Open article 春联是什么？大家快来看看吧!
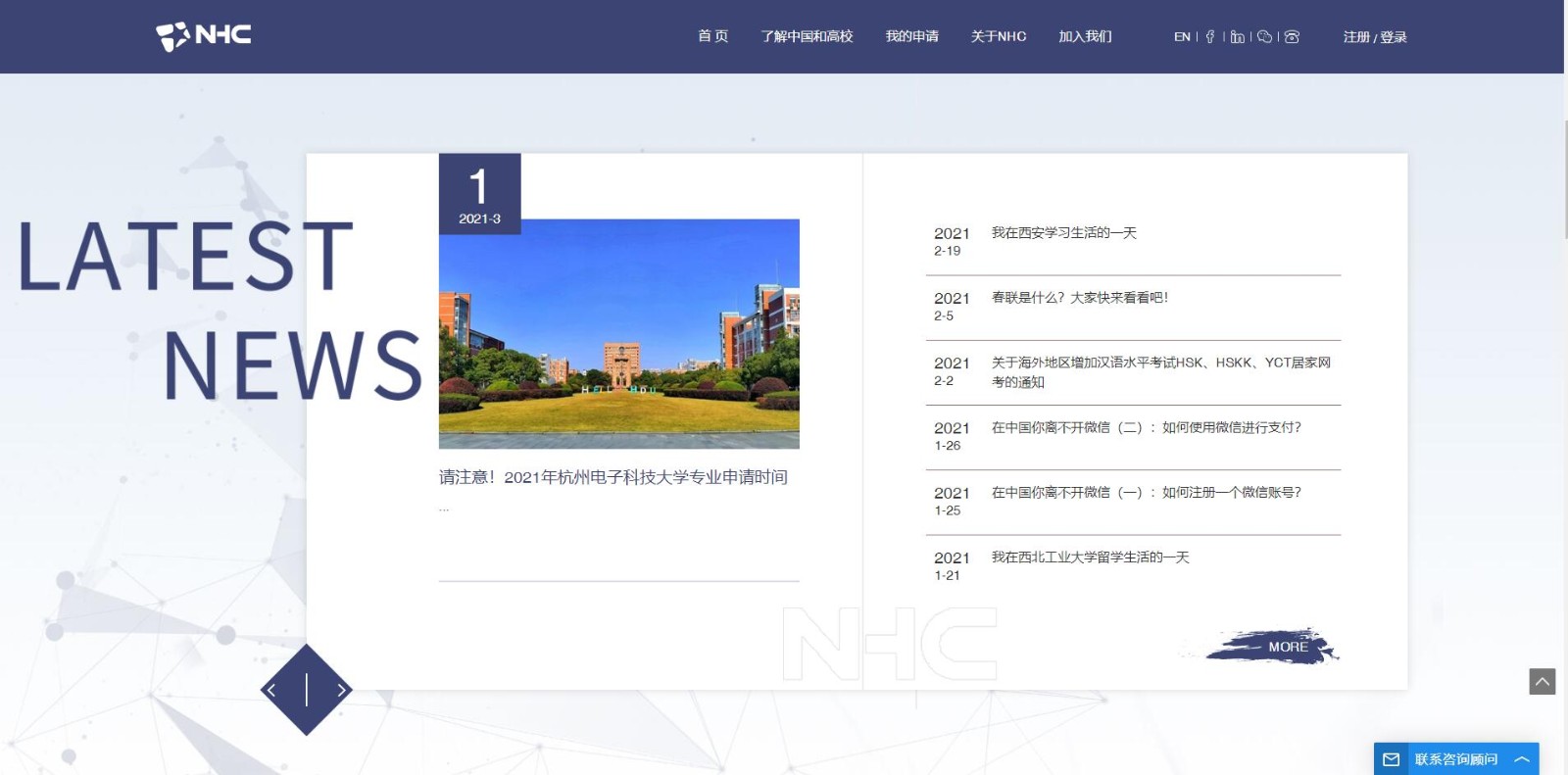 1079,298
